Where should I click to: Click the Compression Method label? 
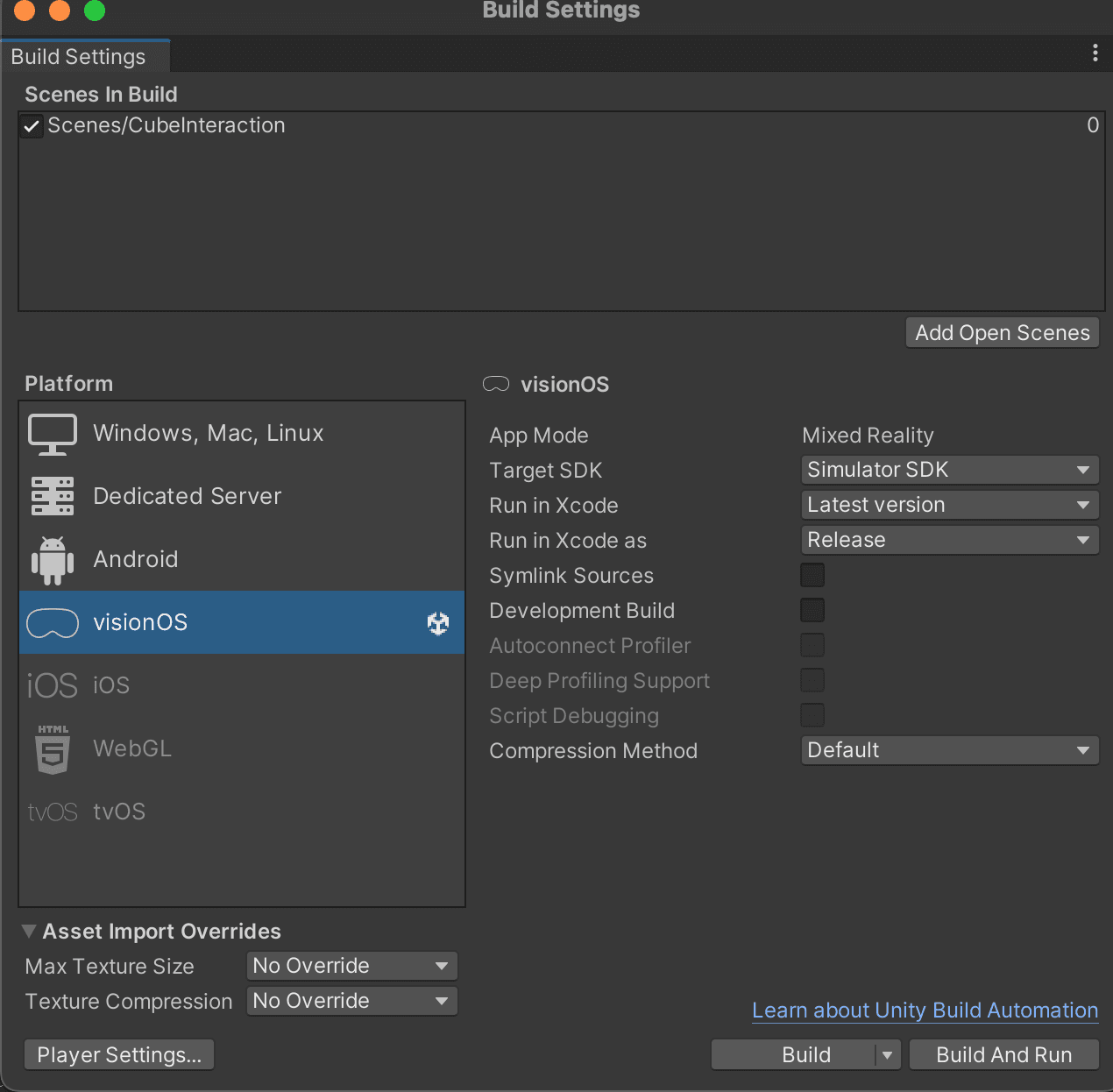[593, 751]
